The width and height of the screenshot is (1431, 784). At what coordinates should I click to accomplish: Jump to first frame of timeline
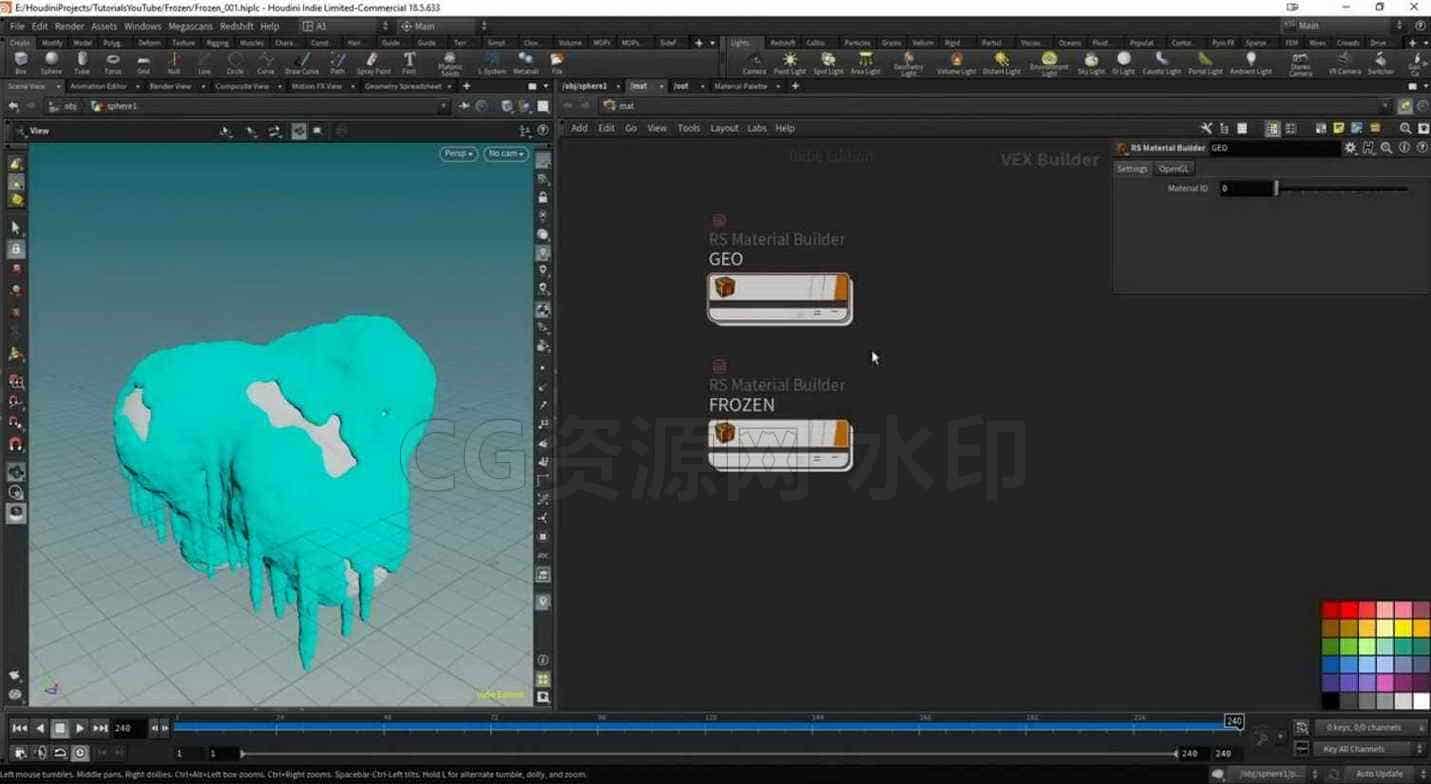[x=19, y=728]
